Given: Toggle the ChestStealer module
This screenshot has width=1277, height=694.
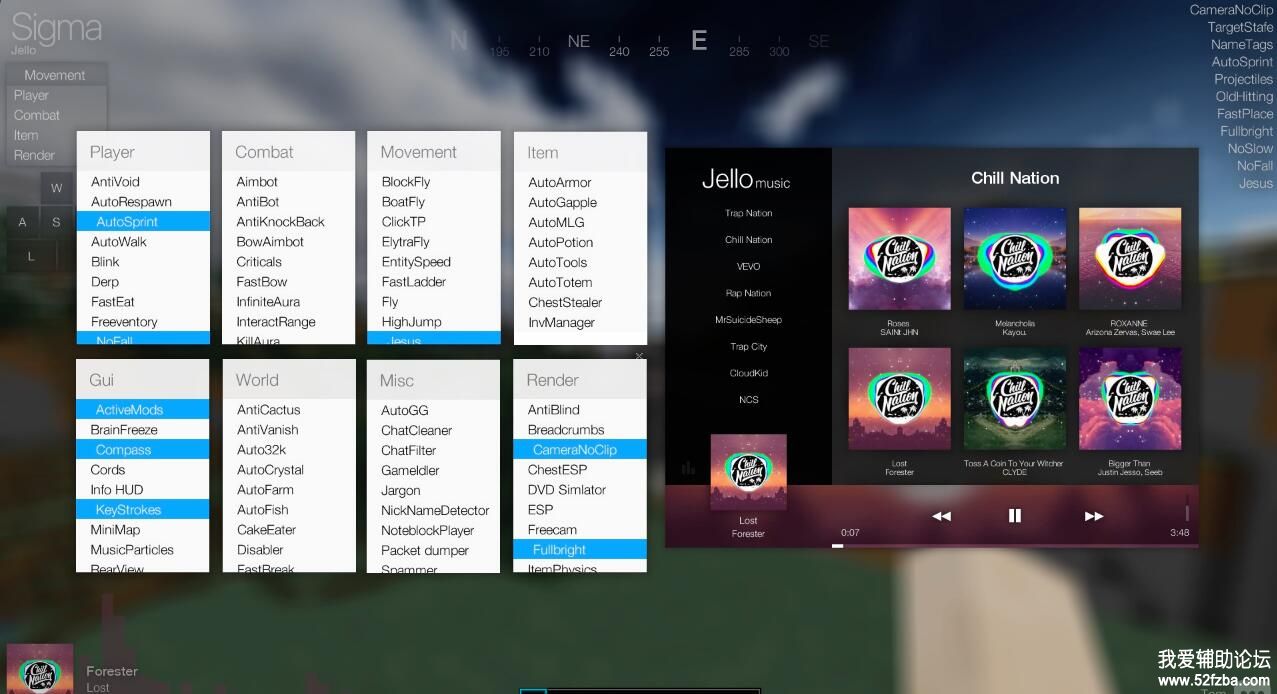Looking at the screenshot, I should tap(580, 303).
